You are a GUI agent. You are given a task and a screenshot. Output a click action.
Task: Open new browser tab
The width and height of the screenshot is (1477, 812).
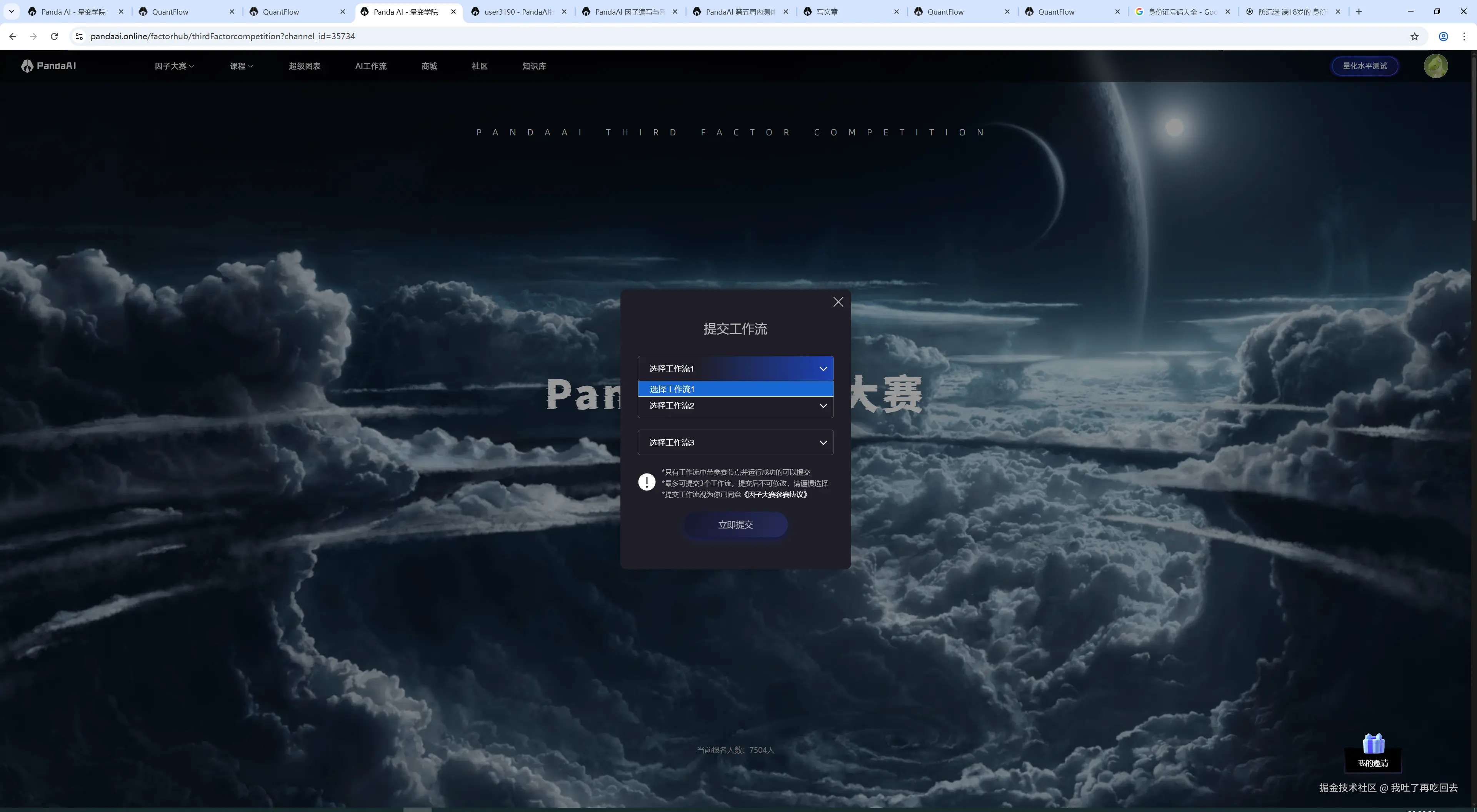point(1358,12)
